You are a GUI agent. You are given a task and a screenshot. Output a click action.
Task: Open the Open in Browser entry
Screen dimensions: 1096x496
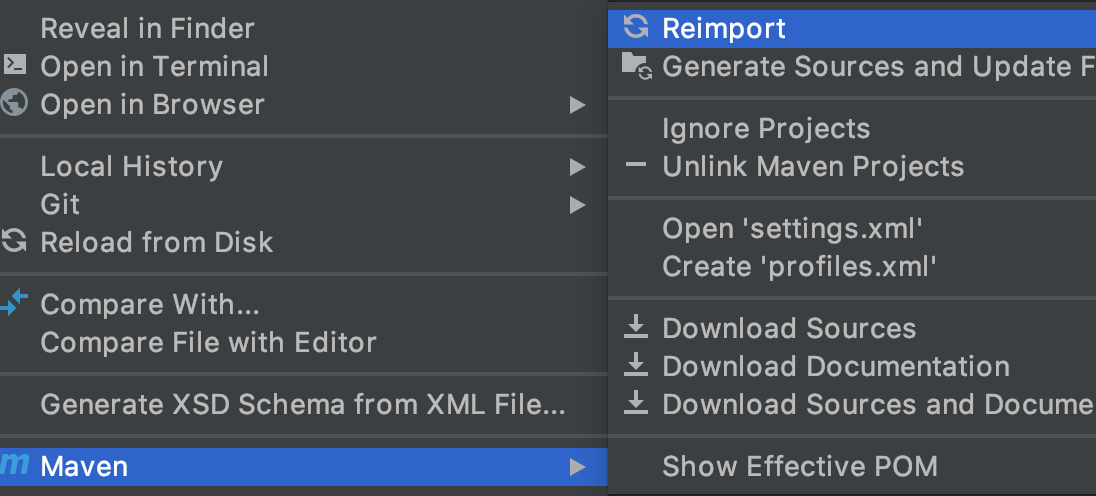303,104
